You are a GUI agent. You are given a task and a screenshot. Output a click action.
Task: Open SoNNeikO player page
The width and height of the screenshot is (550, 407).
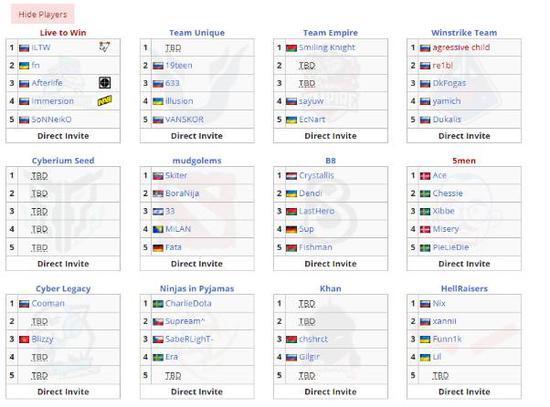click(51, 119)
